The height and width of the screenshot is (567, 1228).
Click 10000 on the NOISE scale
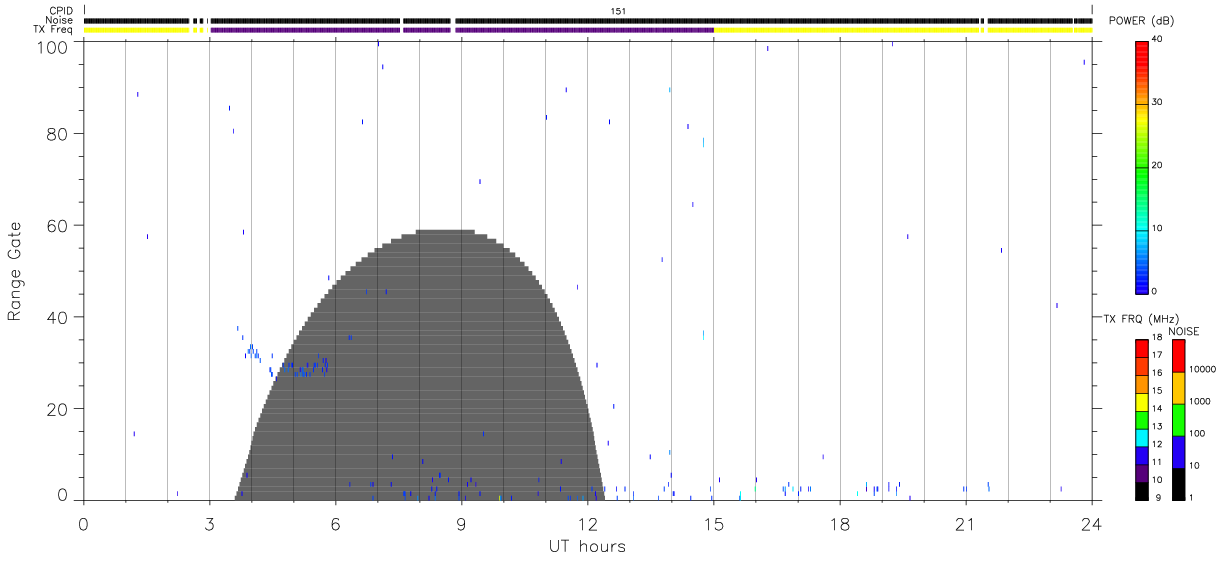(1205, 369)
